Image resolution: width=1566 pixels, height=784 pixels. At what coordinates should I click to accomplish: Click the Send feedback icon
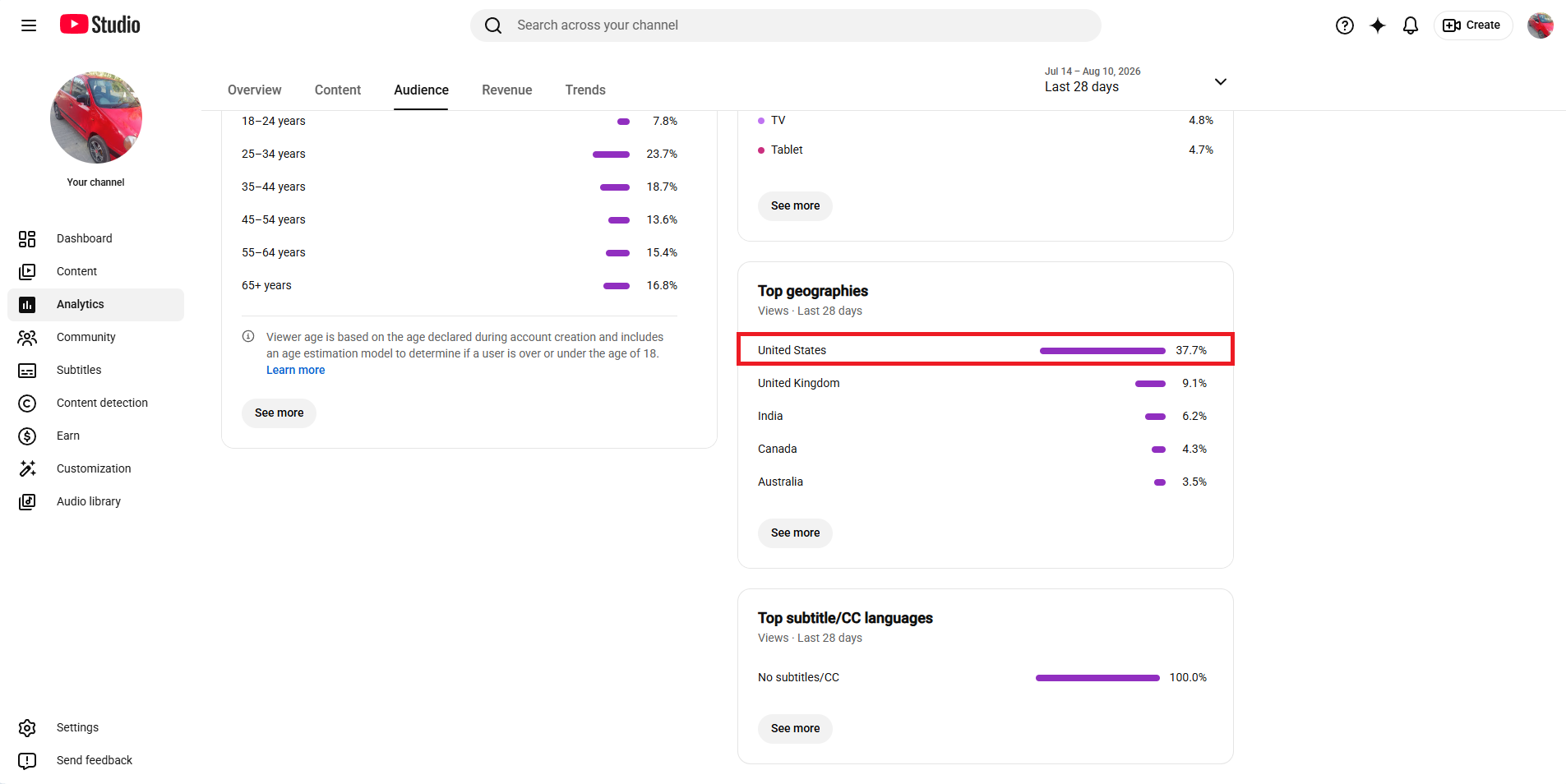point(27,760)
